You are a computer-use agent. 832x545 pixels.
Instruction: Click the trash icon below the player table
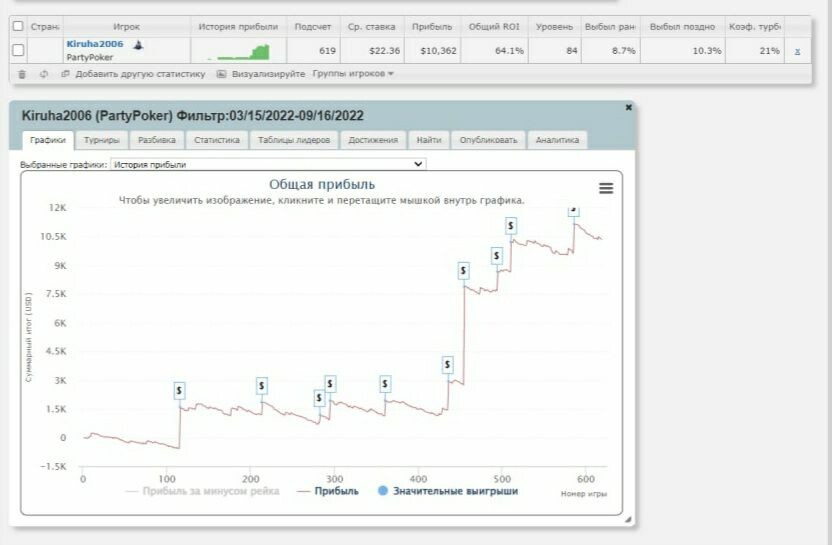tap(22, 74)
